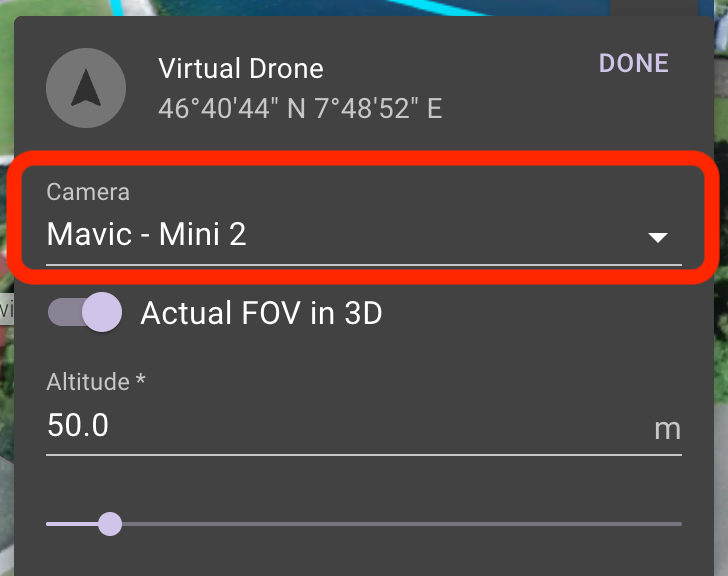
Task: Click the Virtual Drone compass arrow icon
Action: point(86,88)
